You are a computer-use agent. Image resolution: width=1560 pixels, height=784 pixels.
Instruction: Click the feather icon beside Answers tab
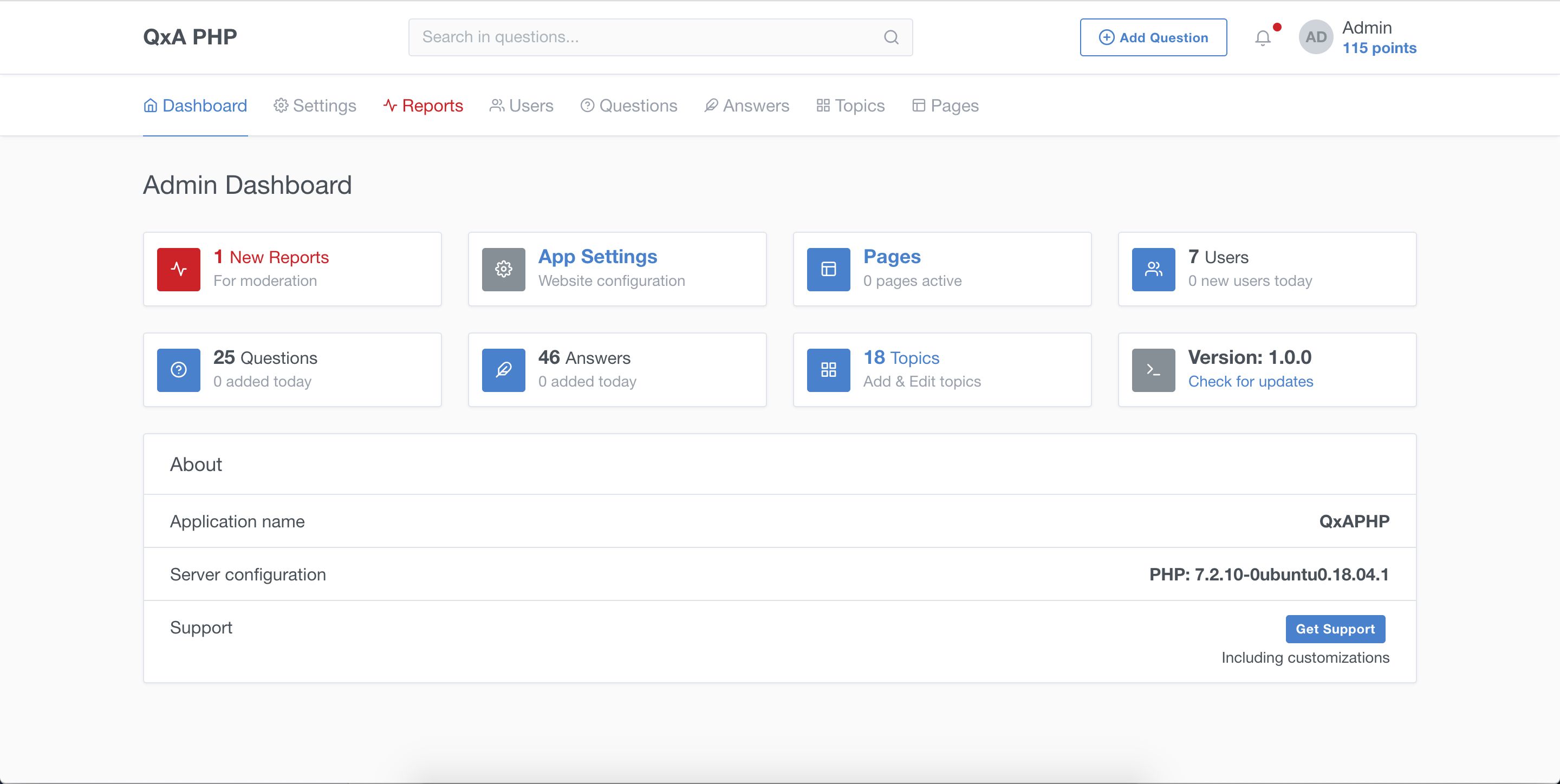[x=711, y=106]
